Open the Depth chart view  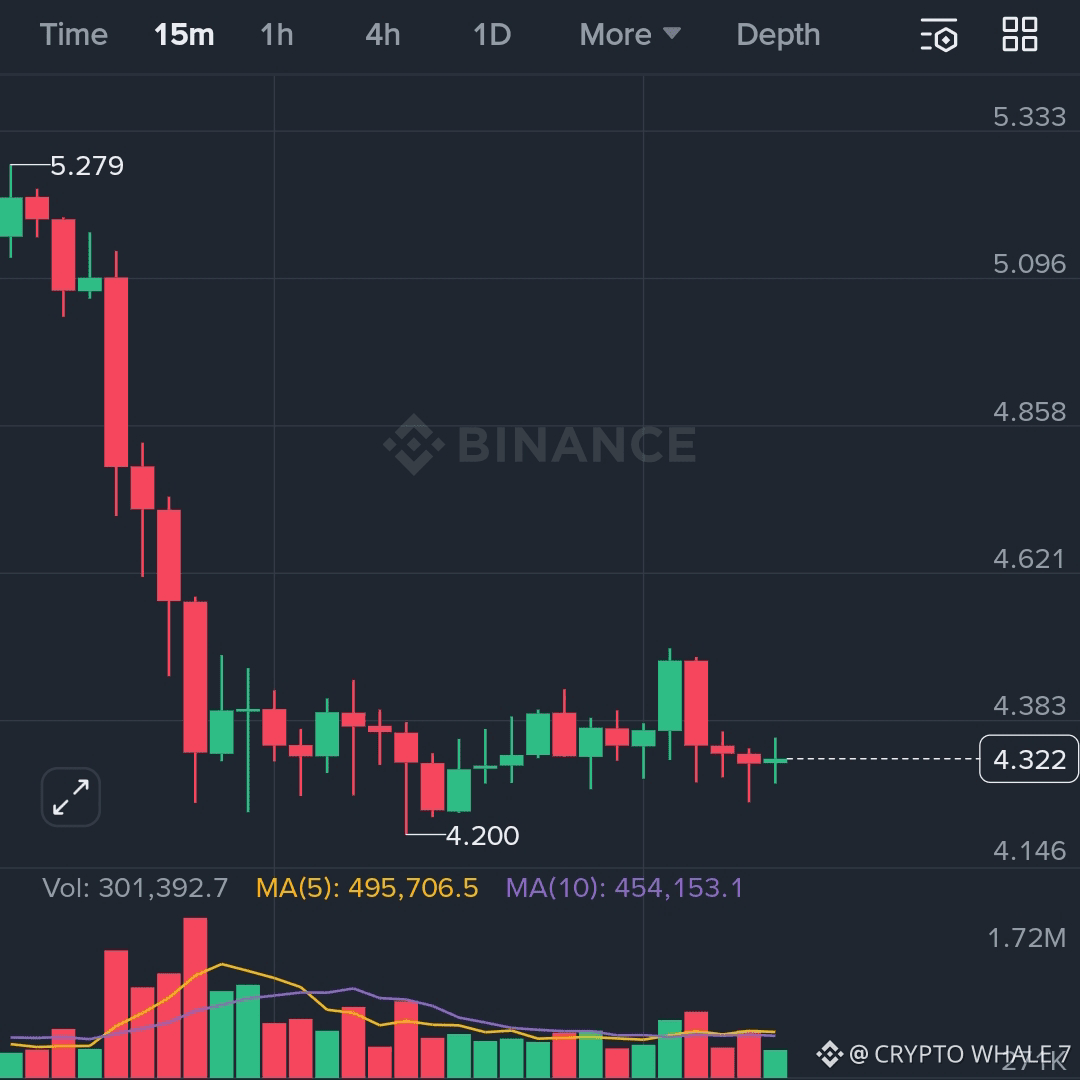778,34
